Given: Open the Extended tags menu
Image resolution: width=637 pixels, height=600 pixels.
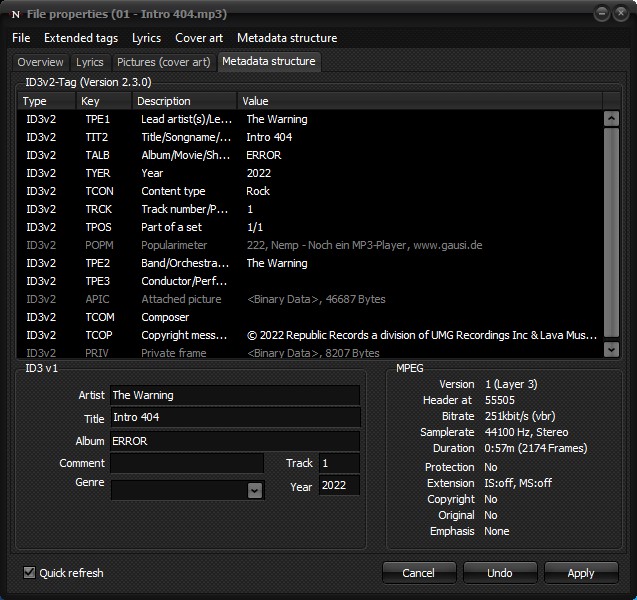Looking at the screenshot, I should point(80,38).
